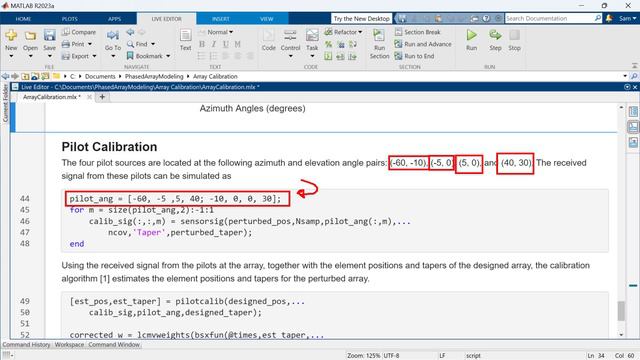The image size is (640, 360).
Task: Toggle underline text formatting
Action: coord(226,44)
